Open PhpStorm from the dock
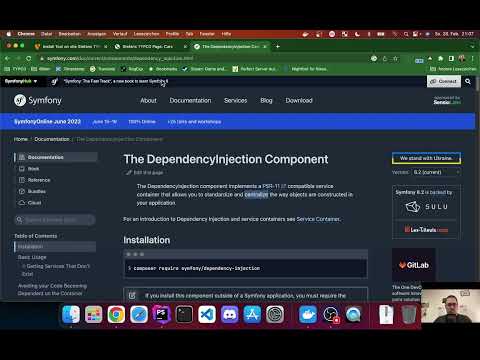 click(162, 314)
